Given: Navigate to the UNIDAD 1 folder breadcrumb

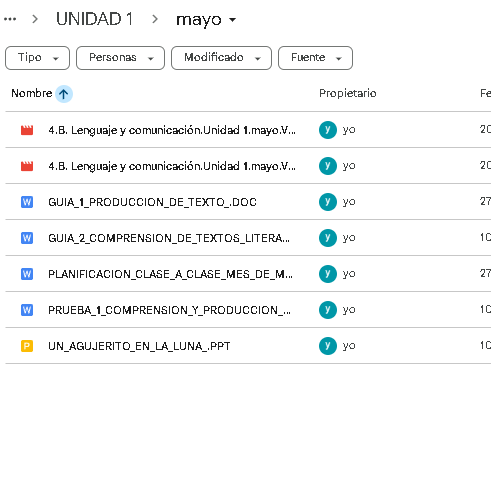Looking at the screenshot, I should pos(95,19).
